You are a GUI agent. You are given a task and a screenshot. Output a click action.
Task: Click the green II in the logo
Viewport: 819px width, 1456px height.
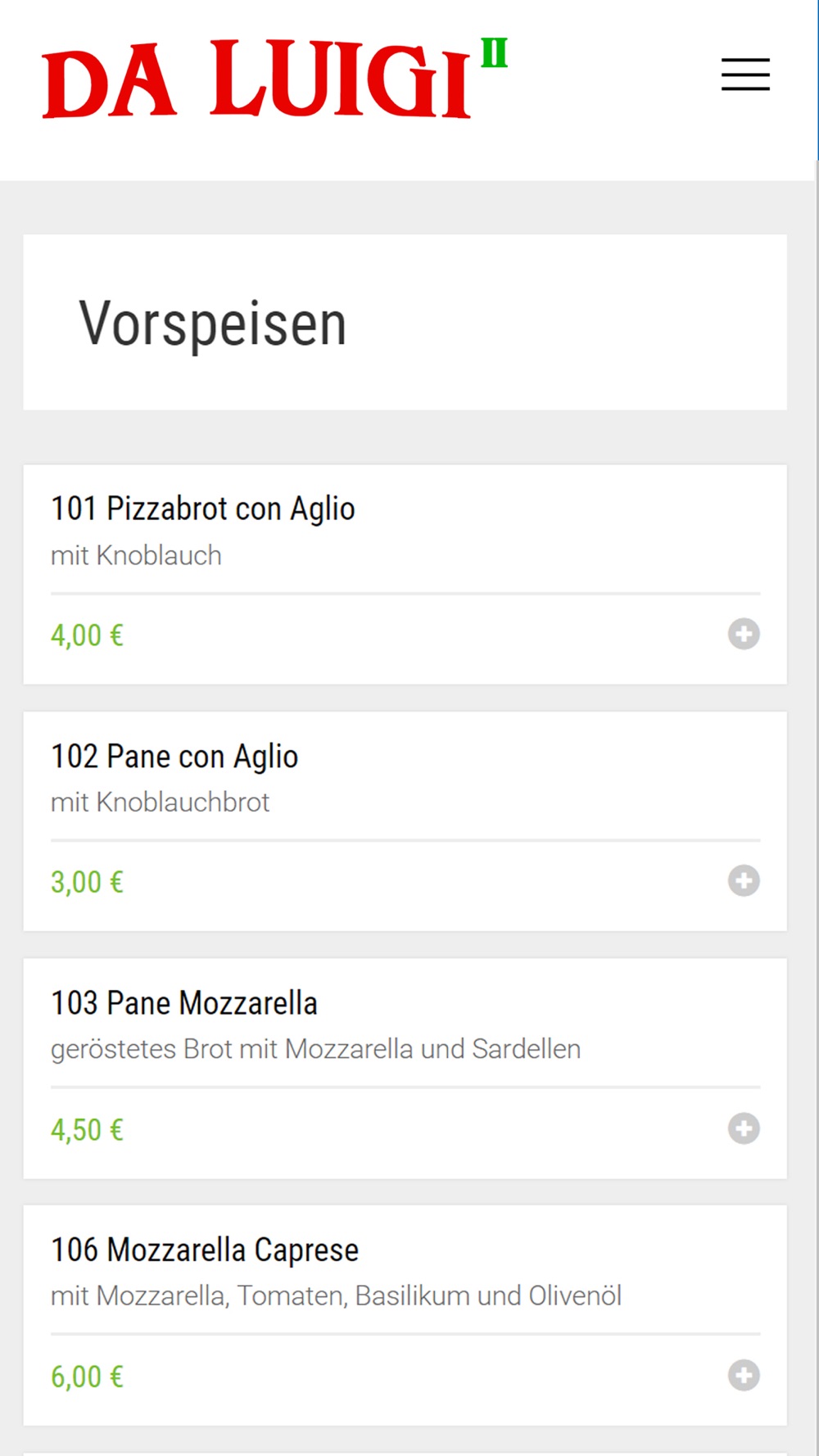click(494, 52)
